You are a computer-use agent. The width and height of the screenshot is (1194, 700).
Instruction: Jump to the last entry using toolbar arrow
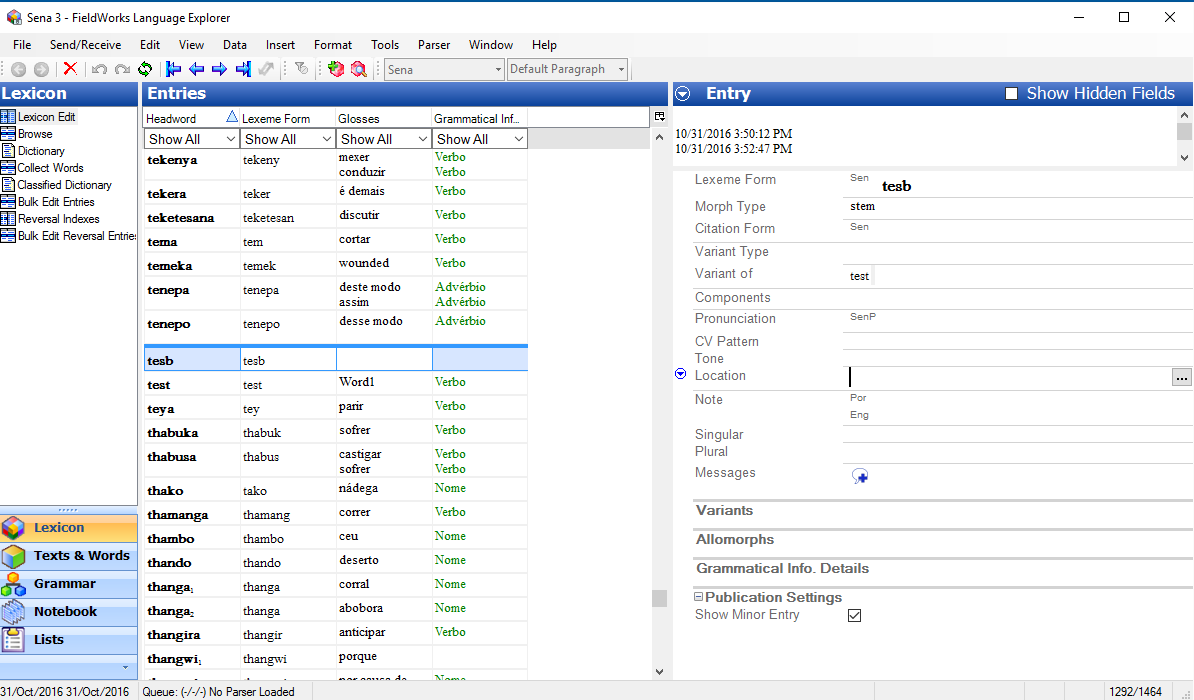pyautogui.click(x=243, y=69)
